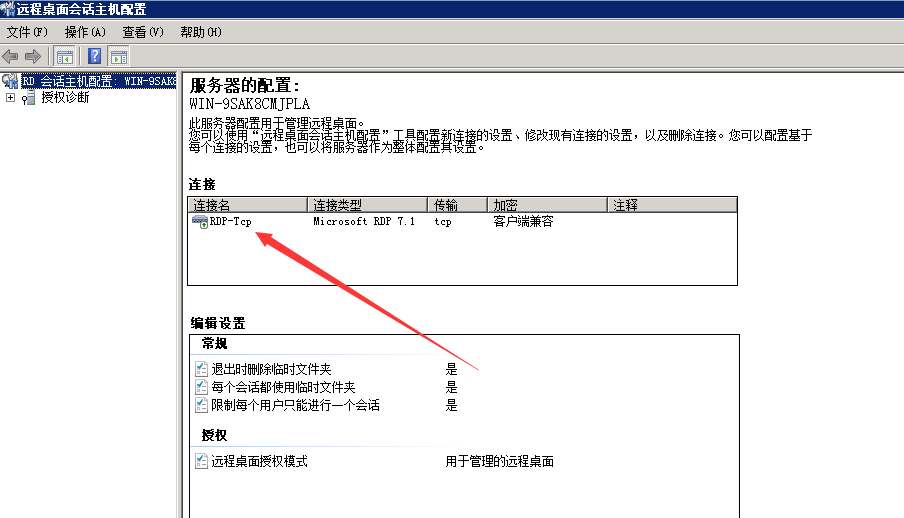Open the 查看(V) menu

143,32
